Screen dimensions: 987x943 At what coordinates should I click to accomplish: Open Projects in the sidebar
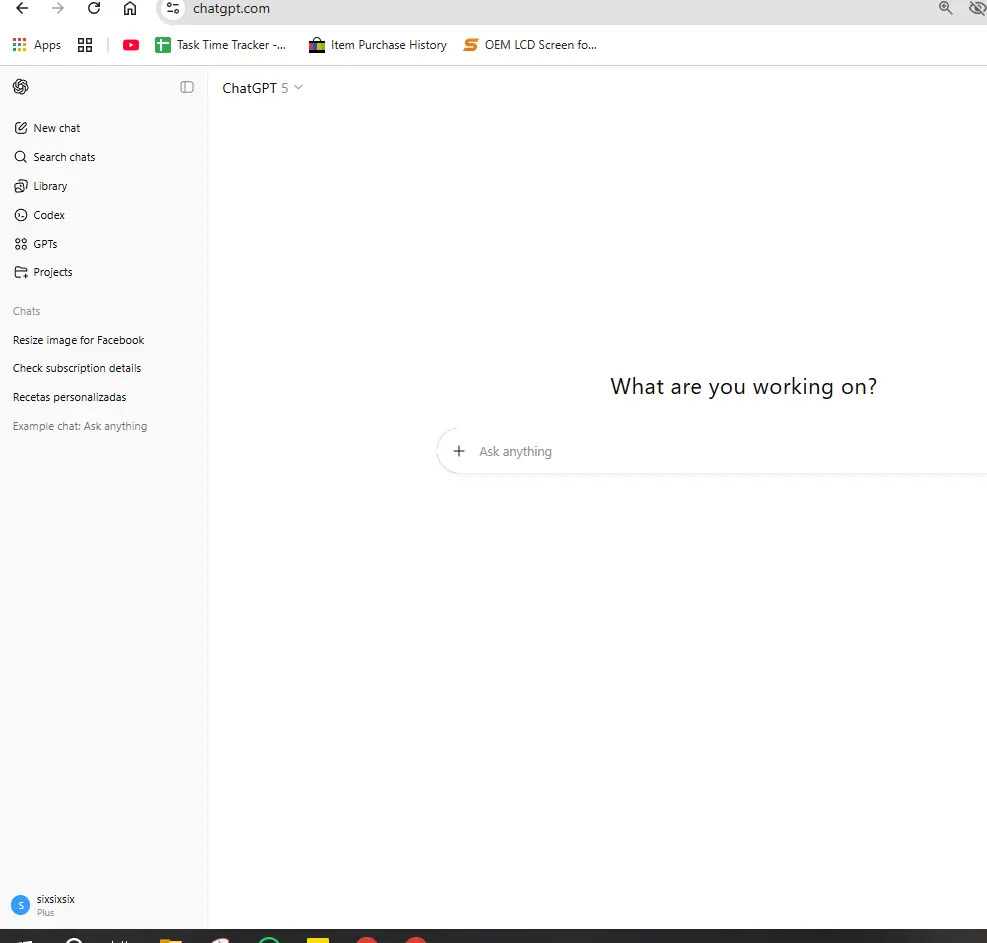43,272
